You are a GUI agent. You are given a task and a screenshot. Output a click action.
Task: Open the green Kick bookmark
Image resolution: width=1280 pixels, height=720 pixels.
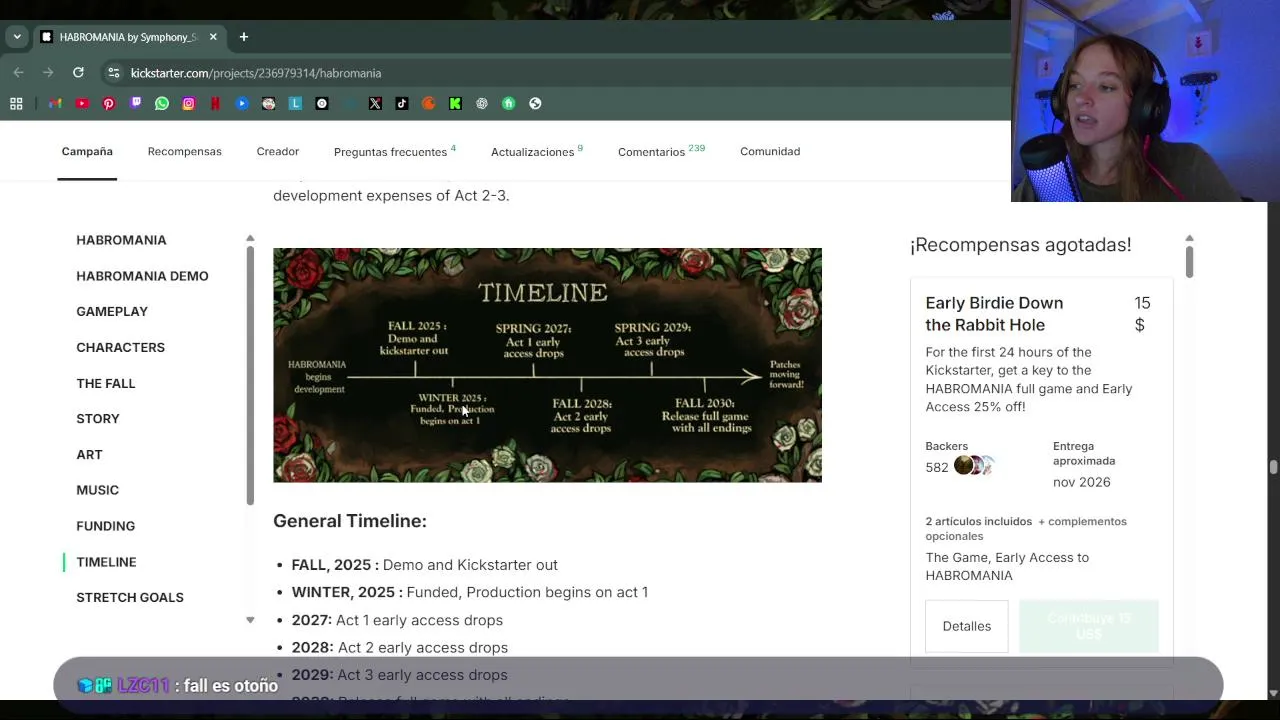click(455, 103)
